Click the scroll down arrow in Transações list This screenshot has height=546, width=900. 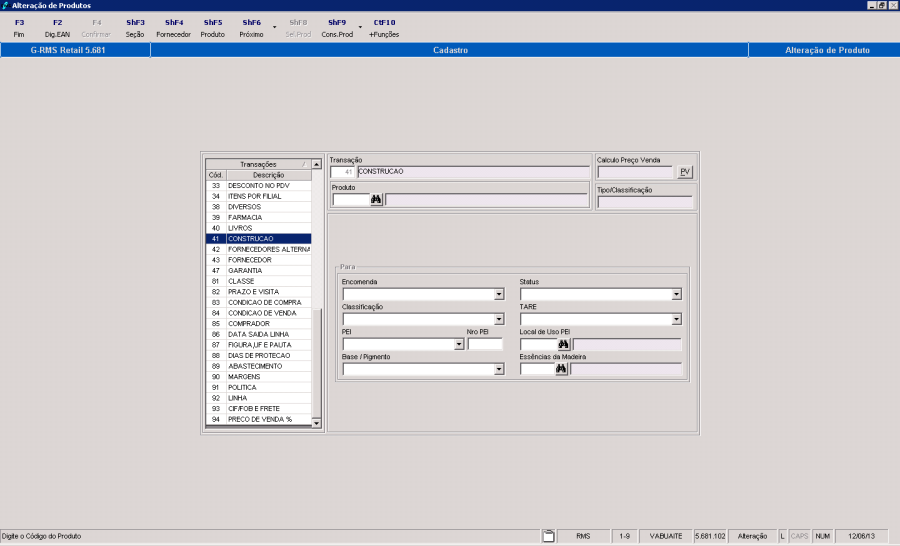click(316, 423)
